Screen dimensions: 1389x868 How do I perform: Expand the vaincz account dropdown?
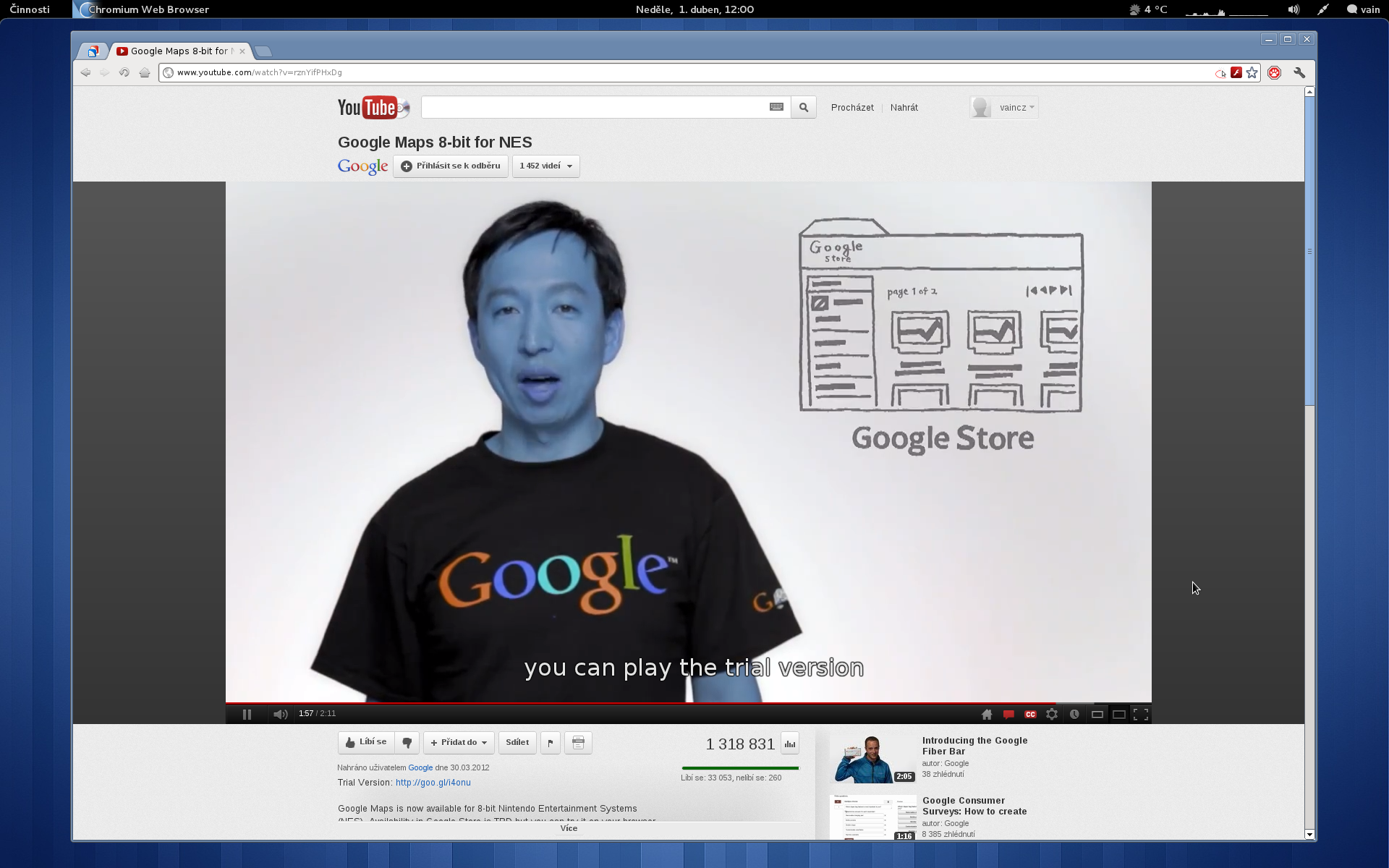[1003, 107]
